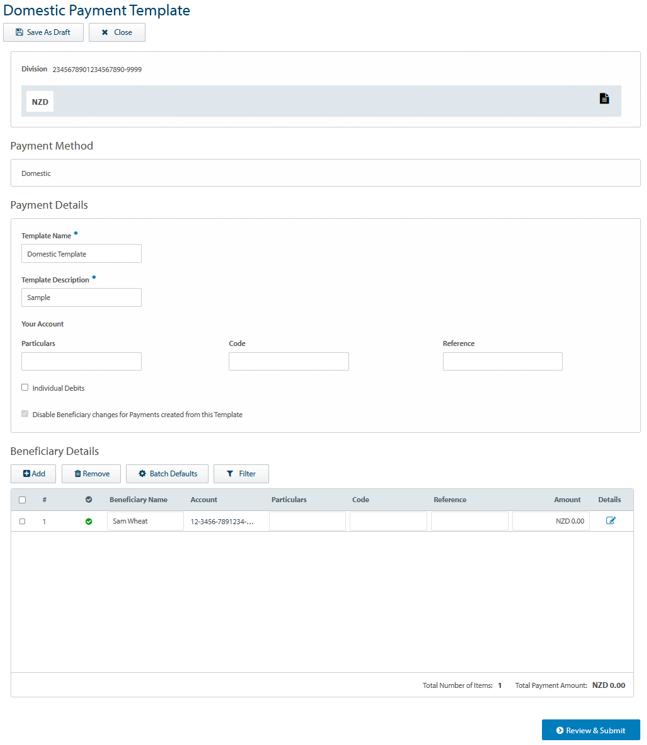Click Your Account Code field
Viewport: 647px width, 745px height.
288,361
